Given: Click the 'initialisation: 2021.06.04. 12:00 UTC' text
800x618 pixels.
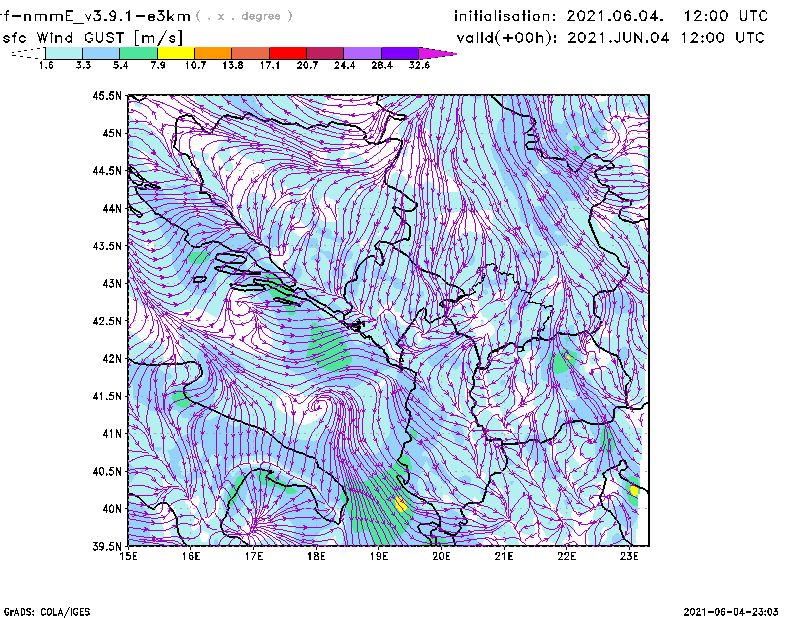Looking at the screenshot, I should (x=611, y=16).
